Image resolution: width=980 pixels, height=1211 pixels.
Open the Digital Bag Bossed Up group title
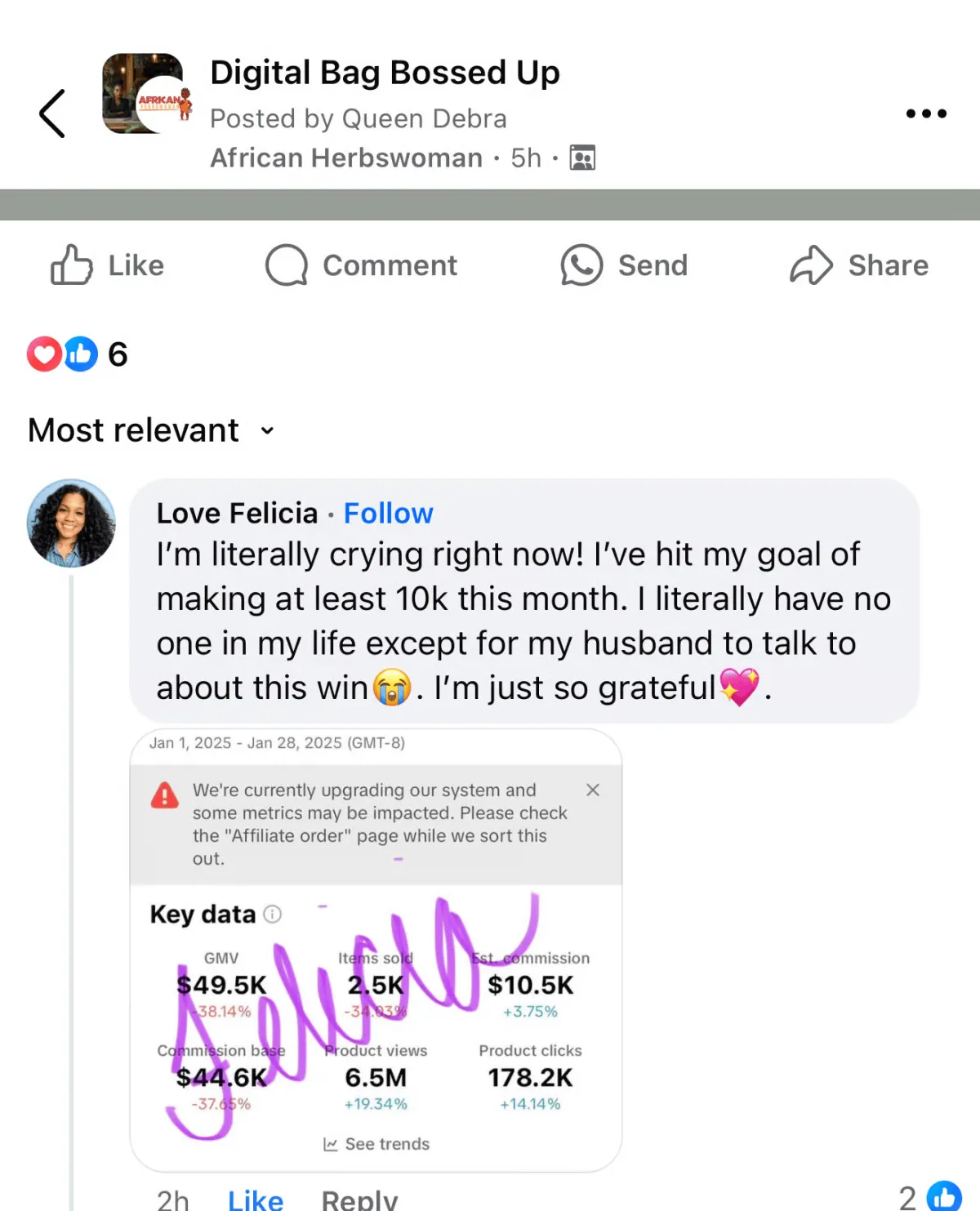(385, 73)
